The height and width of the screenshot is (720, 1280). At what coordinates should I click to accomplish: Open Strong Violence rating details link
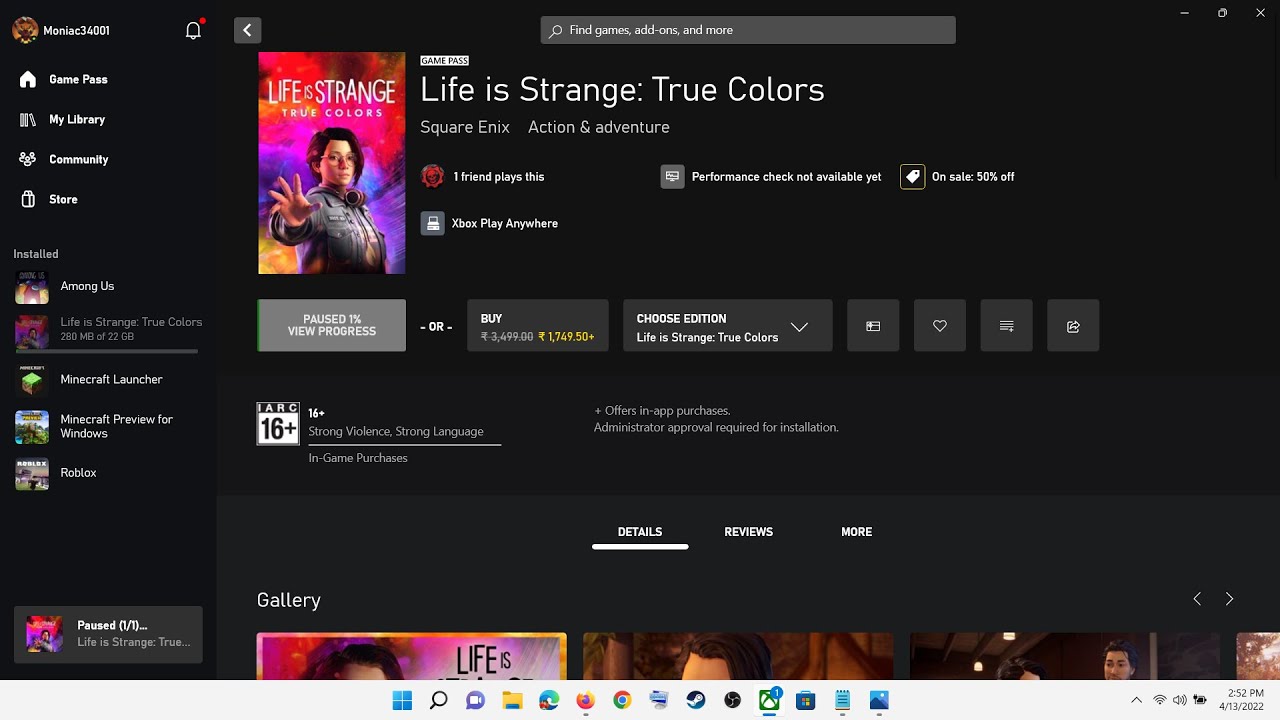pyautogui.click(x=396, y=431)
